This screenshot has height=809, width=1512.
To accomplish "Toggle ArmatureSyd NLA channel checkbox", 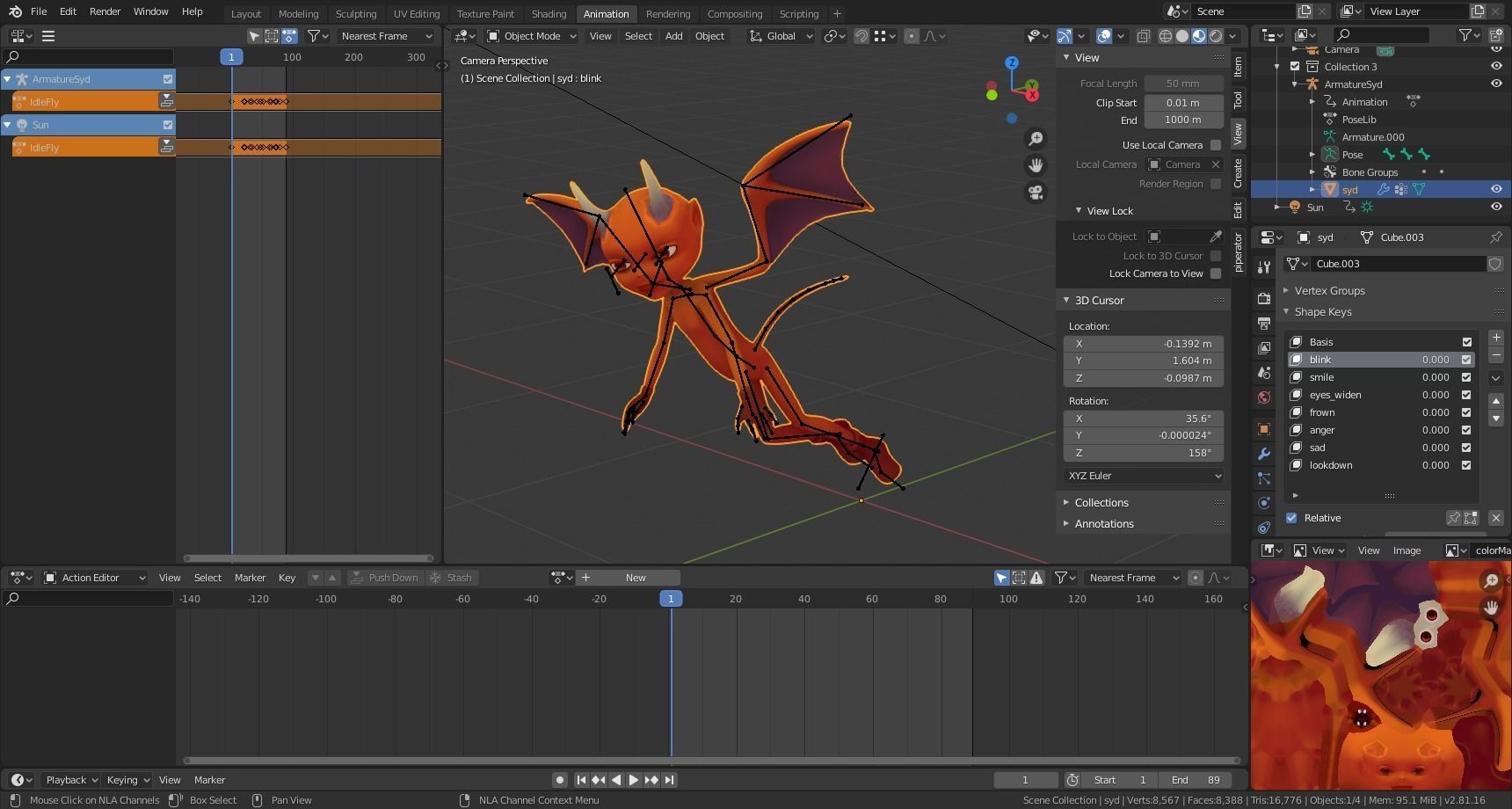I will tap(168, 79).
